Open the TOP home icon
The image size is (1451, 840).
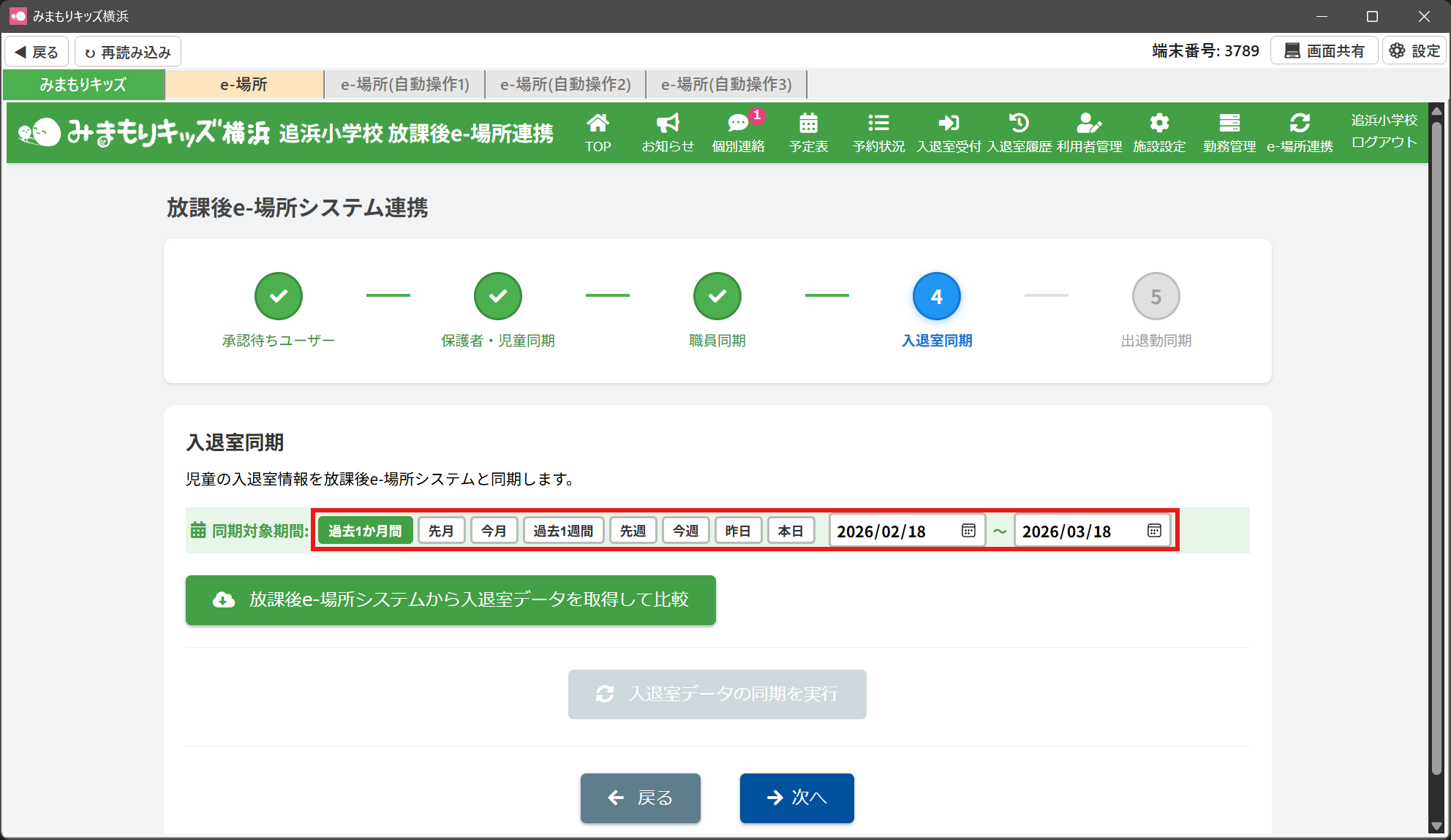click(598, 132)
